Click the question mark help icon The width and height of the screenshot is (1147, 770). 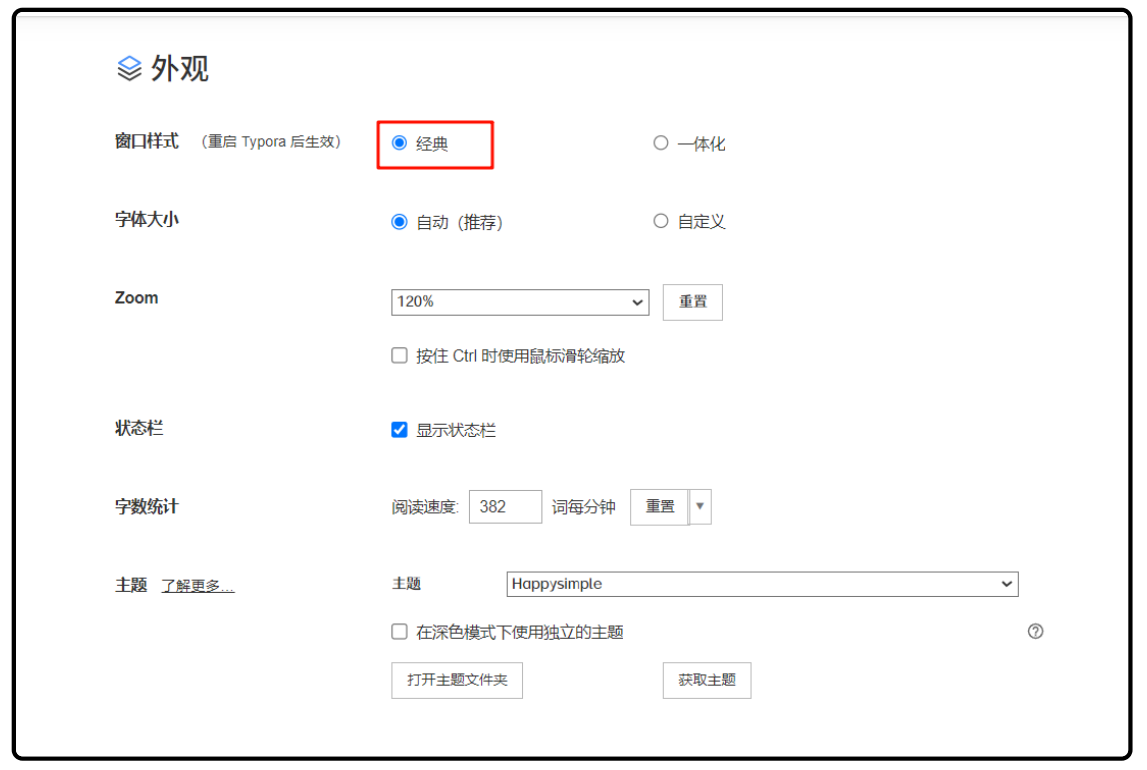pos(1035,631)
